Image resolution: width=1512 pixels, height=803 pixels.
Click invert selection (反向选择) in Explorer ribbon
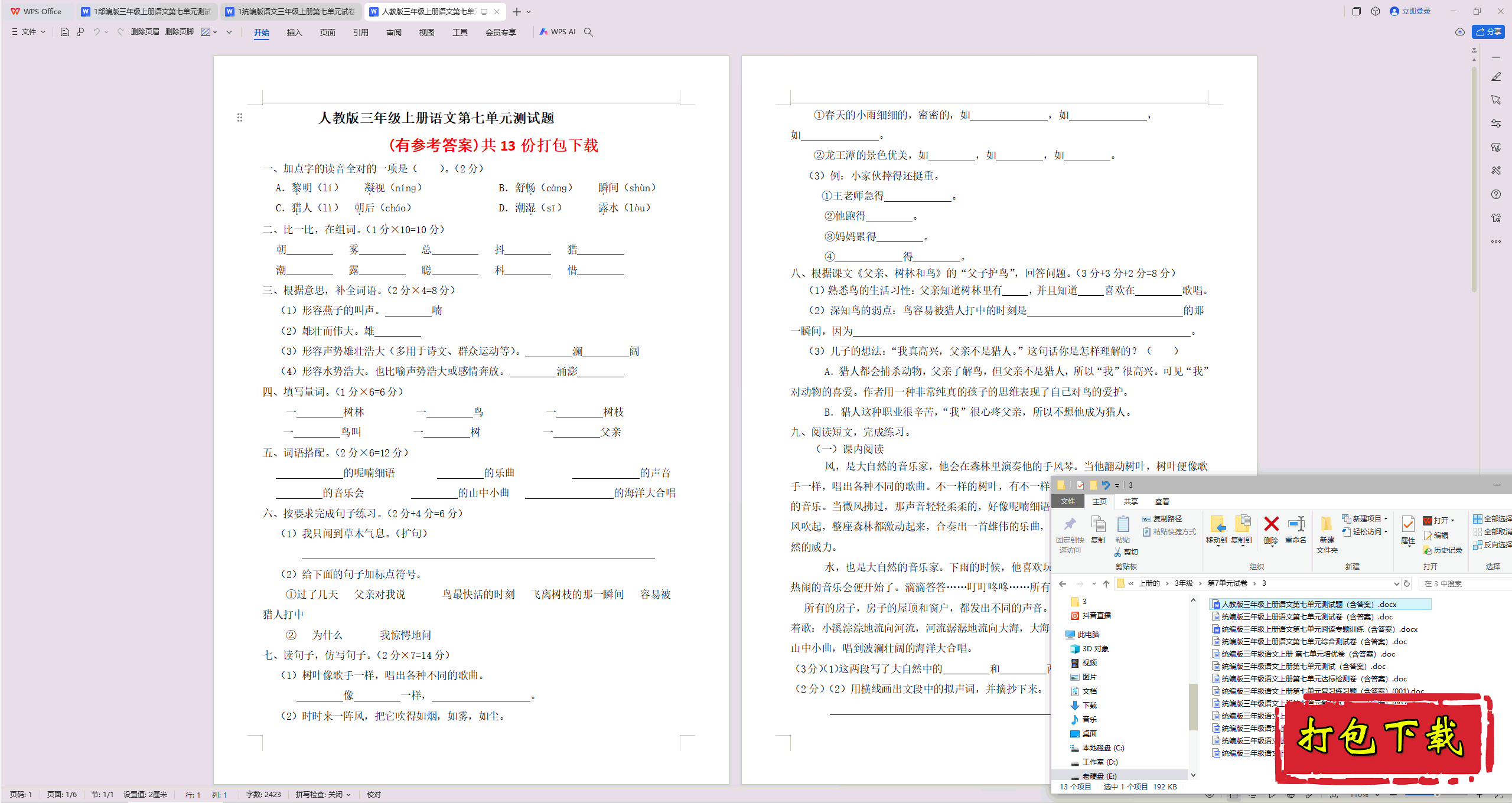[x=1493, y=545]
